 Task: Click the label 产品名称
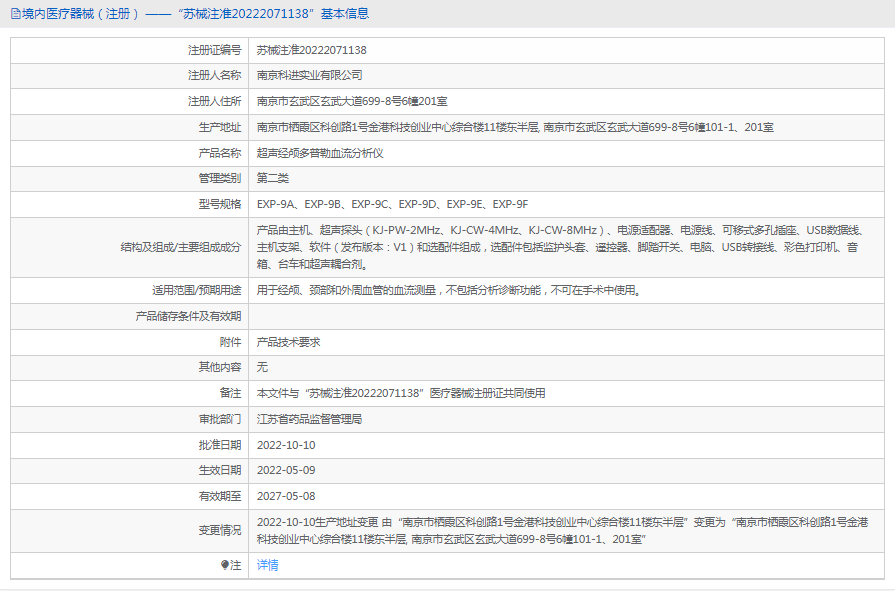(x=220, y=153)
